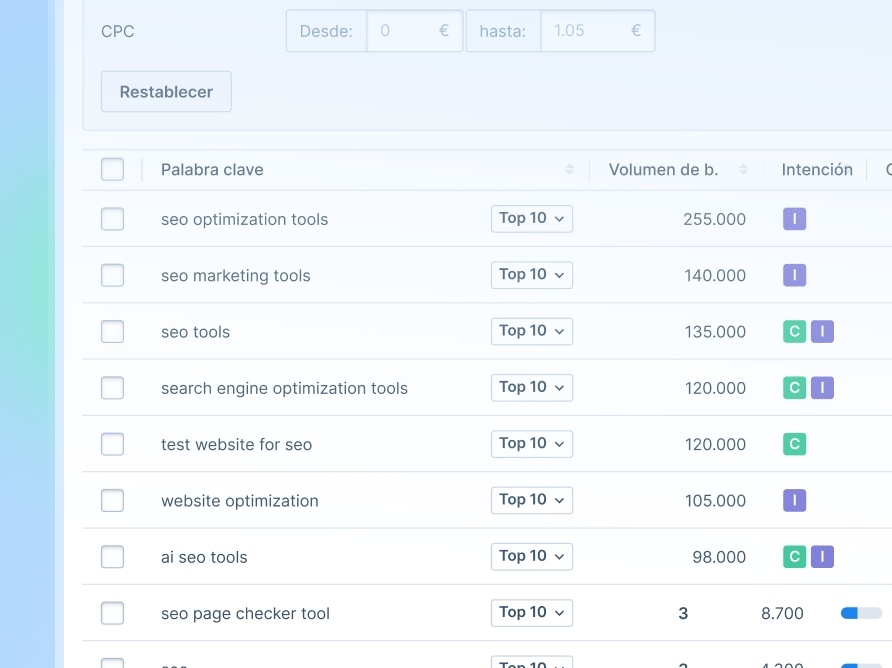
Task: Click the purple I badge for ai seo tools
Action: coord(822,557)
